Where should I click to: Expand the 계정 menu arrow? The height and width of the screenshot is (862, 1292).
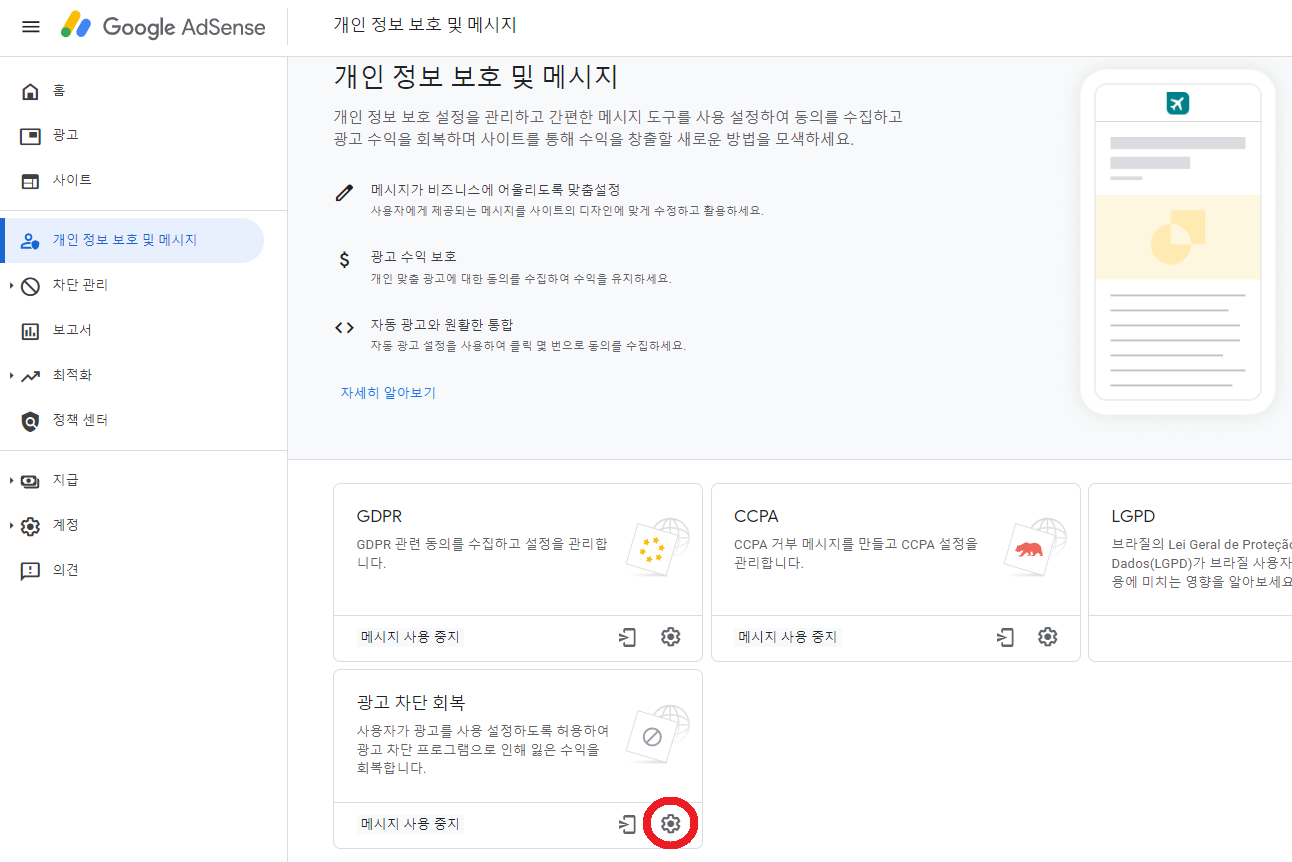[x=12, y=526]
